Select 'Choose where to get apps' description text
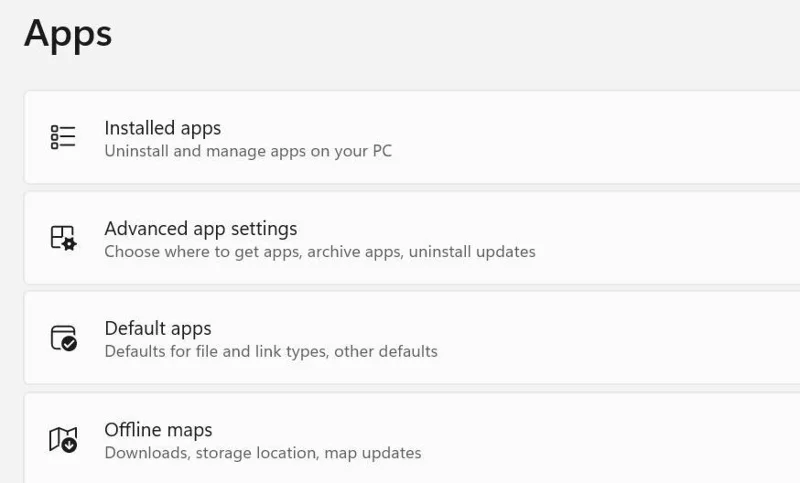The width and height of the screenshot is (800, 483). click(202, 251)
